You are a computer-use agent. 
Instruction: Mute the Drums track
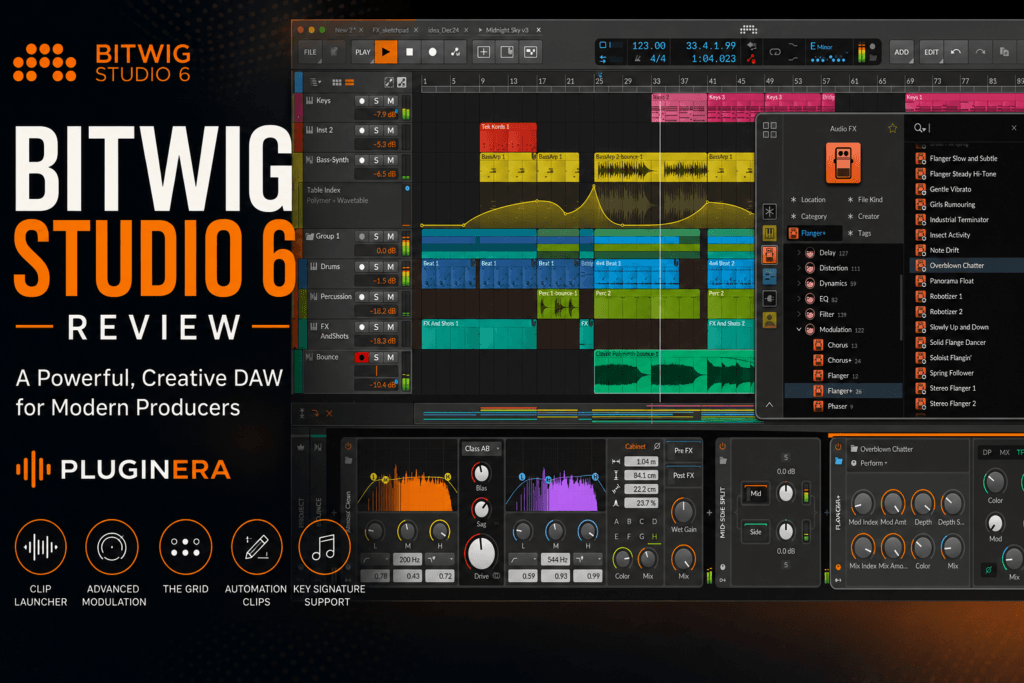391,266
